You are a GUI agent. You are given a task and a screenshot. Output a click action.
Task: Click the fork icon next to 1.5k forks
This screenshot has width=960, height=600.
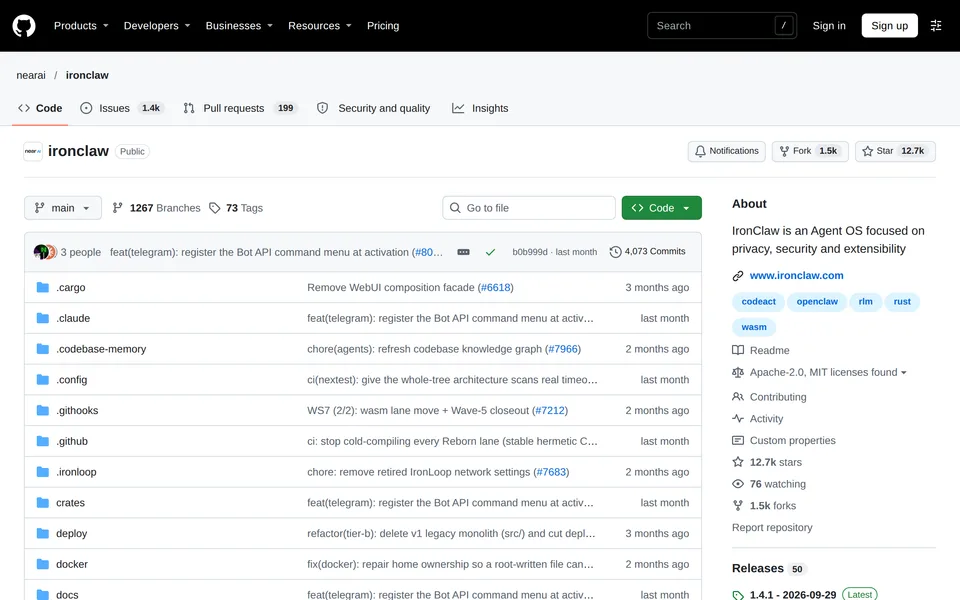(x=738, y=506)
